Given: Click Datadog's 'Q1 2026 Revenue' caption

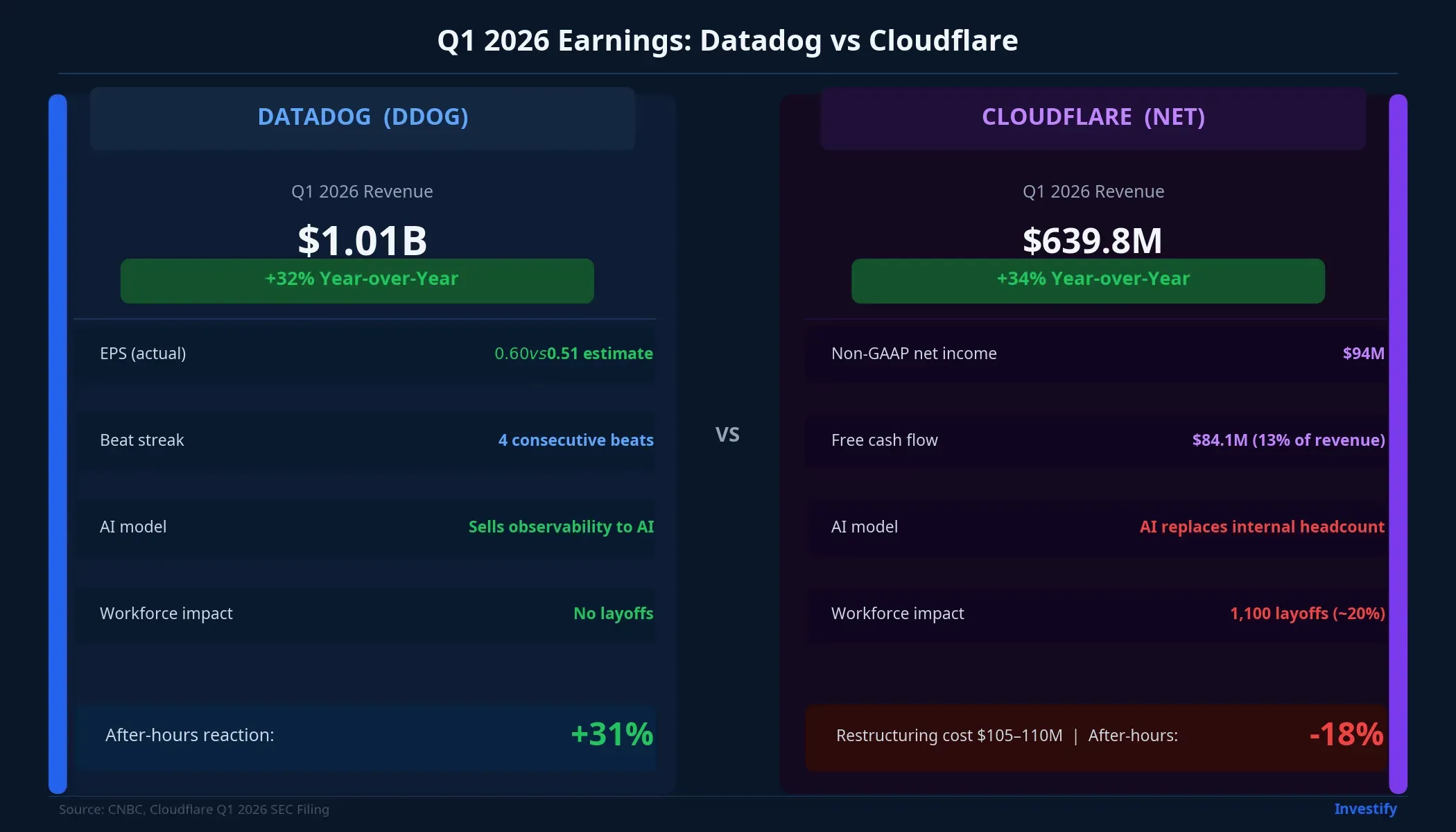Looking at the screenshot, I should (x=362, y=191).
